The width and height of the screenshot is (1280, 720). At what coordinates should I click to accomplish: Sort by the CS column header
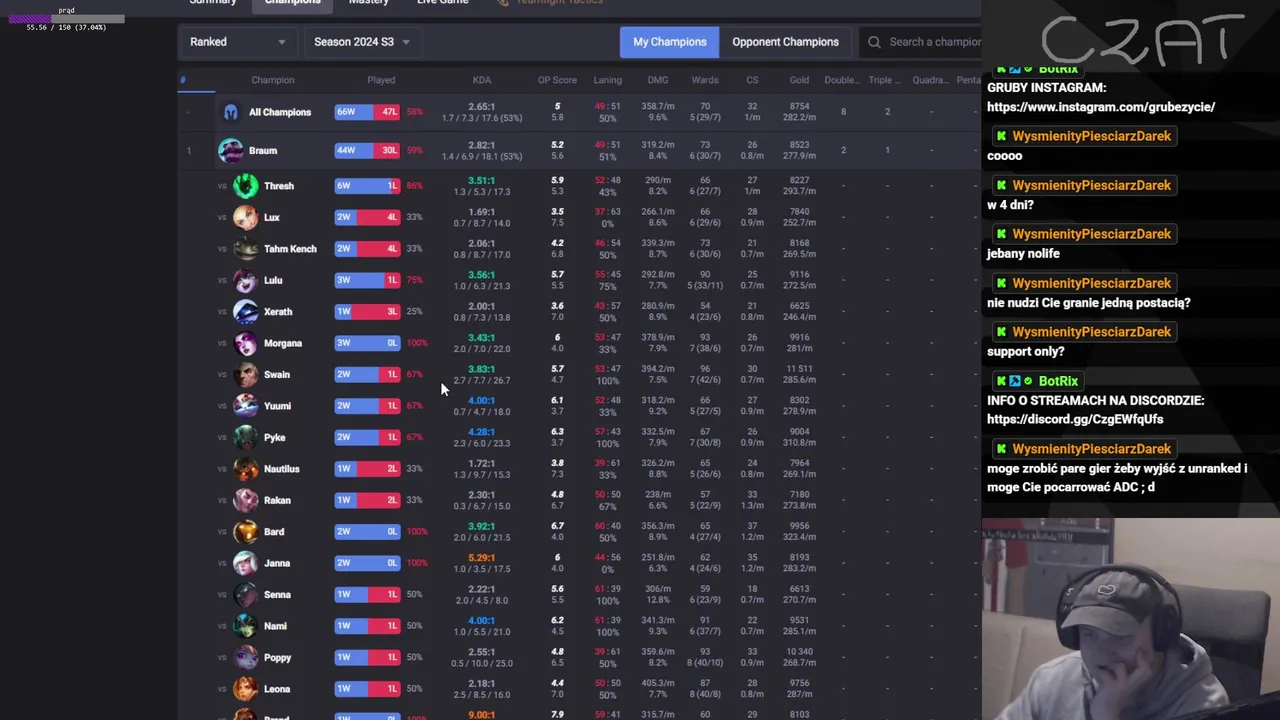pyautogui.click(x=752, y=80)
